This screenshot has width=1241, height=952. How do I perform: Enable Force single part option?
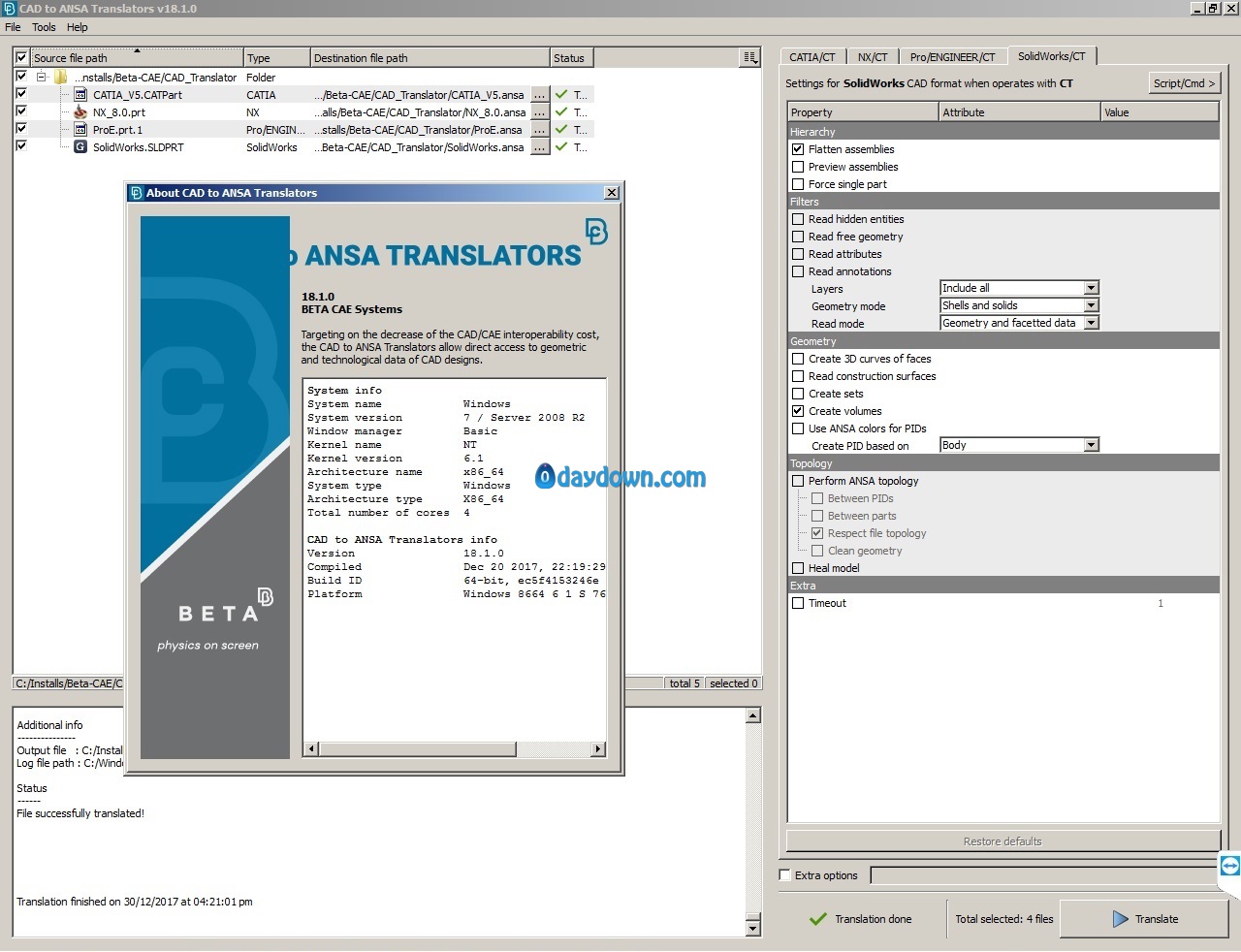click(798, 184)
